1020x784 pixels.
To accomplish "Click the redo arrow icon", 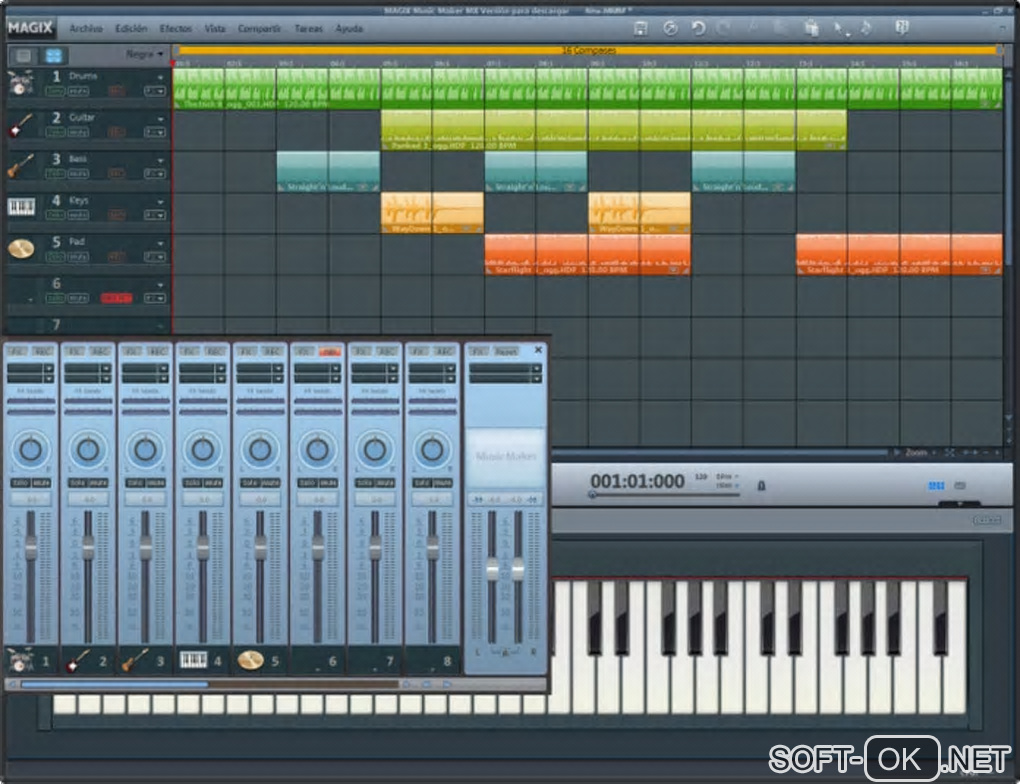I will coord(723,28).
